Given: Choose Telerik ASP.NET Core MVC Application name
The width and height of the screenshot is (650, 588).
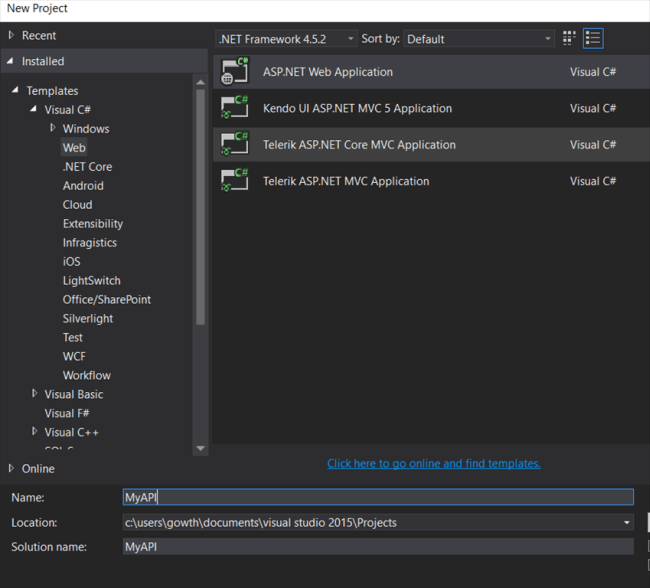Looking at the screenshot, I should 359,145.
